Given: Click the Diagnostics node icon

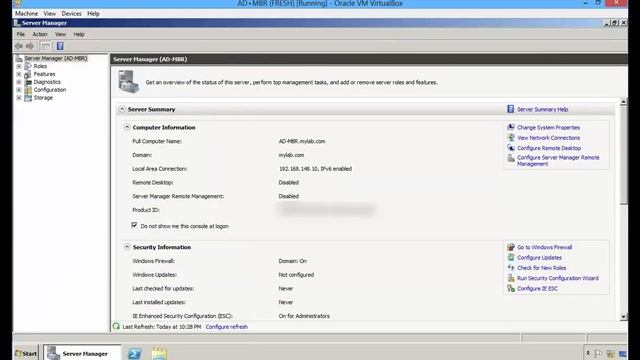Looking at the screenshot, I should pos(28,82).
